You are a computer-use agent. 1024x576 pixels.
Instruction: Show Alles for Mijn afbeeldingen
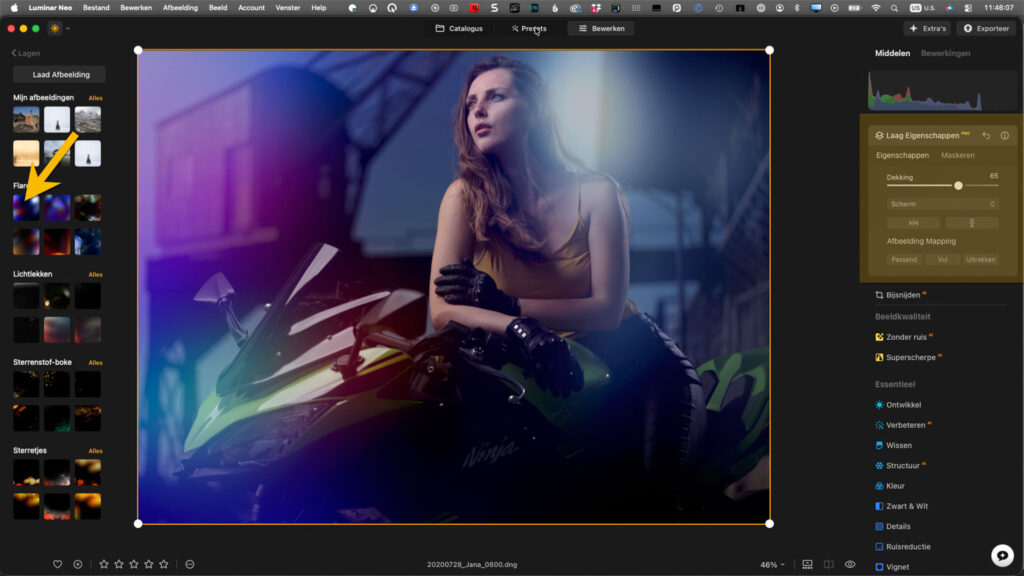coord(95,98)
